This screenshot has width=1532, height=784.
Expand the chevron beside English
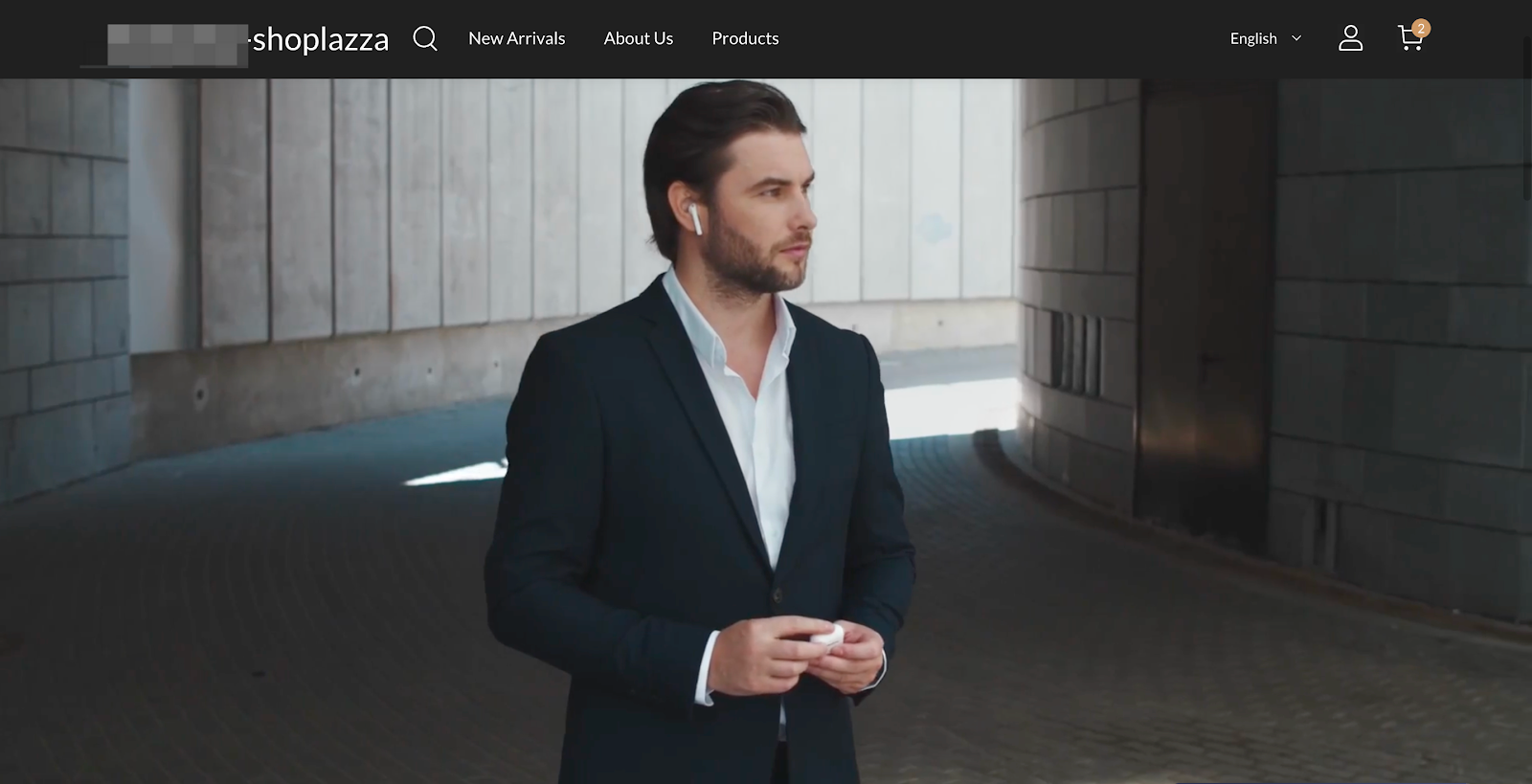coord(1296,38)
